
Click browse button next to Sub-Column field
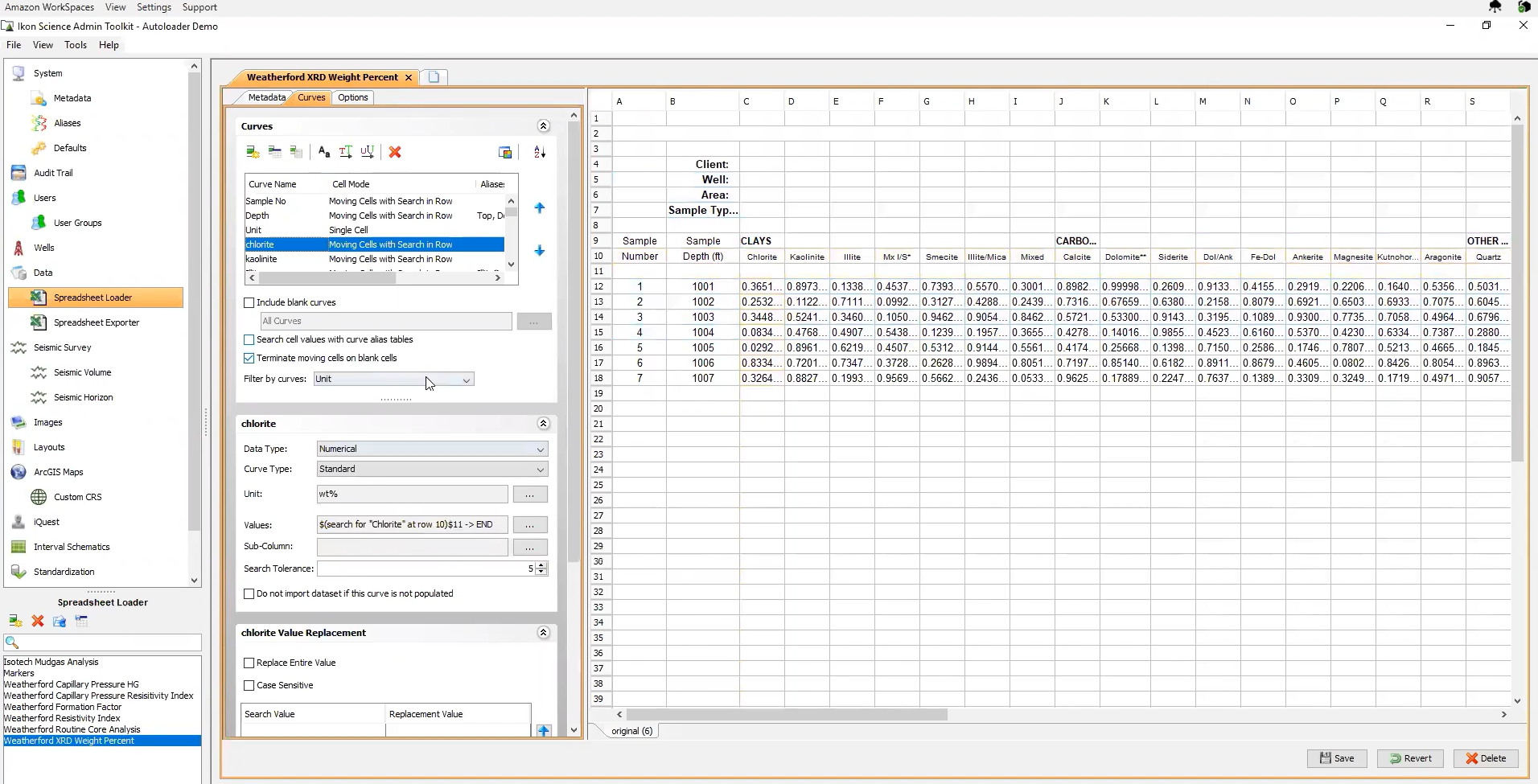[530, 548]
